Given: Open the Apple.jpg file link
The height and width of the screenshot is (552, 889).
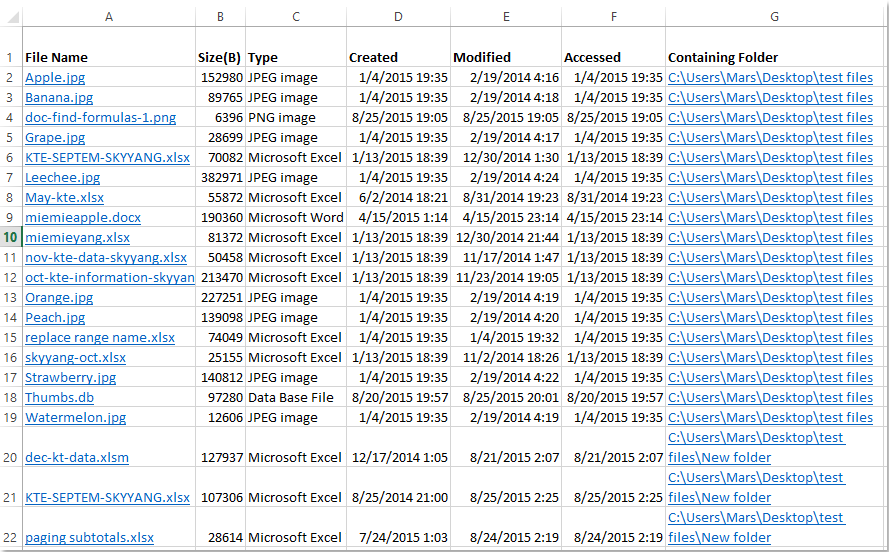Looking at the screenshot, I should [x=55, y=77].
